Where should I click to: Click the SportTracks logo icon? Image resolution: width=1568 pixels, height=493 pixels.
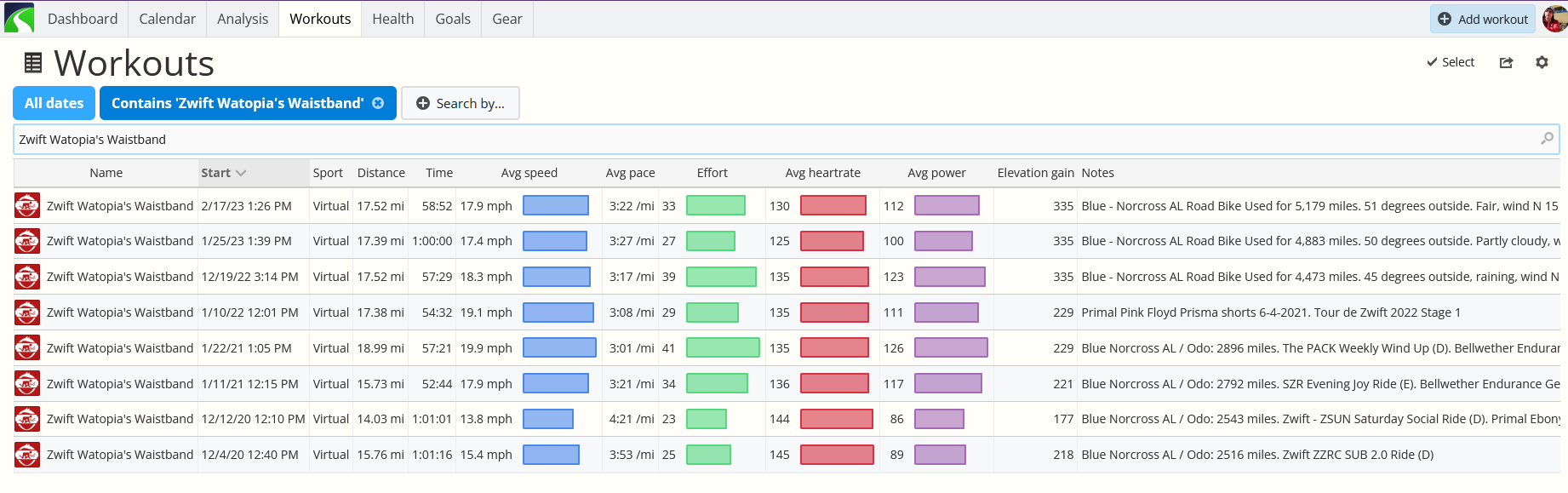point(19,18)
